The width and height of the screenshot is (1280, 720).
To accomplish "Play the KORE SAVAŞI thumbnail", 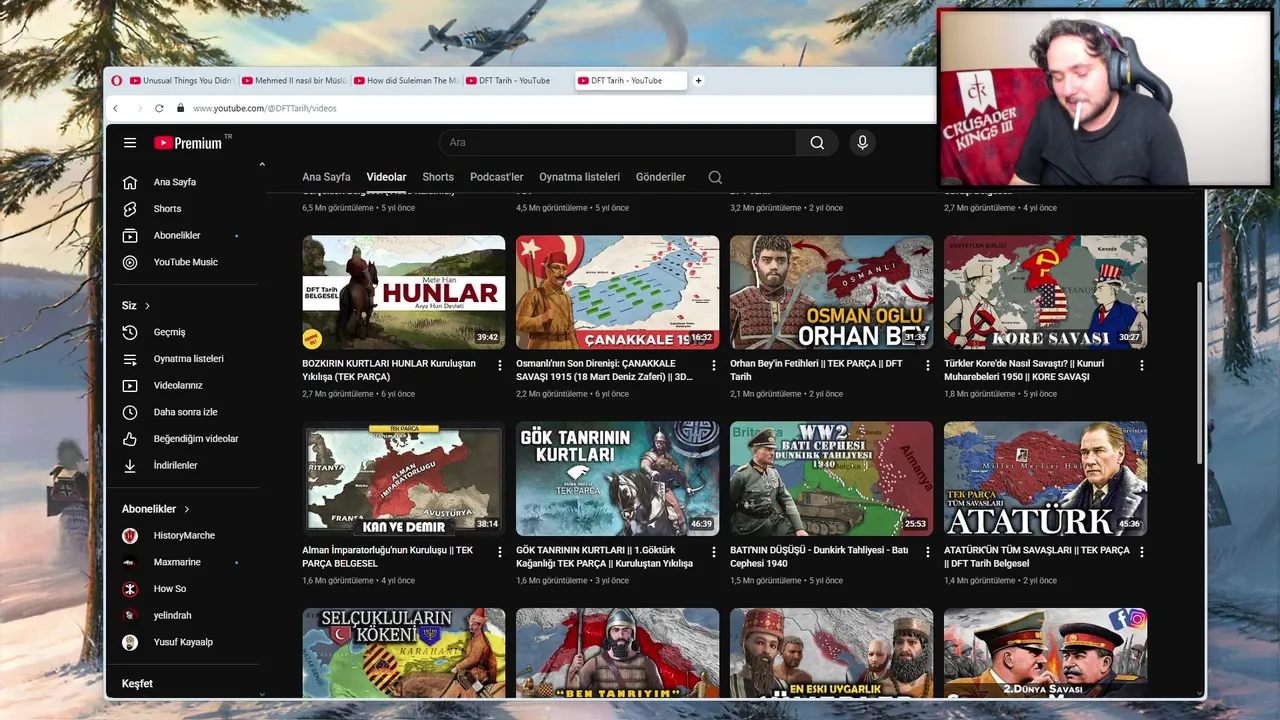I will click(x=1045, y=292).
